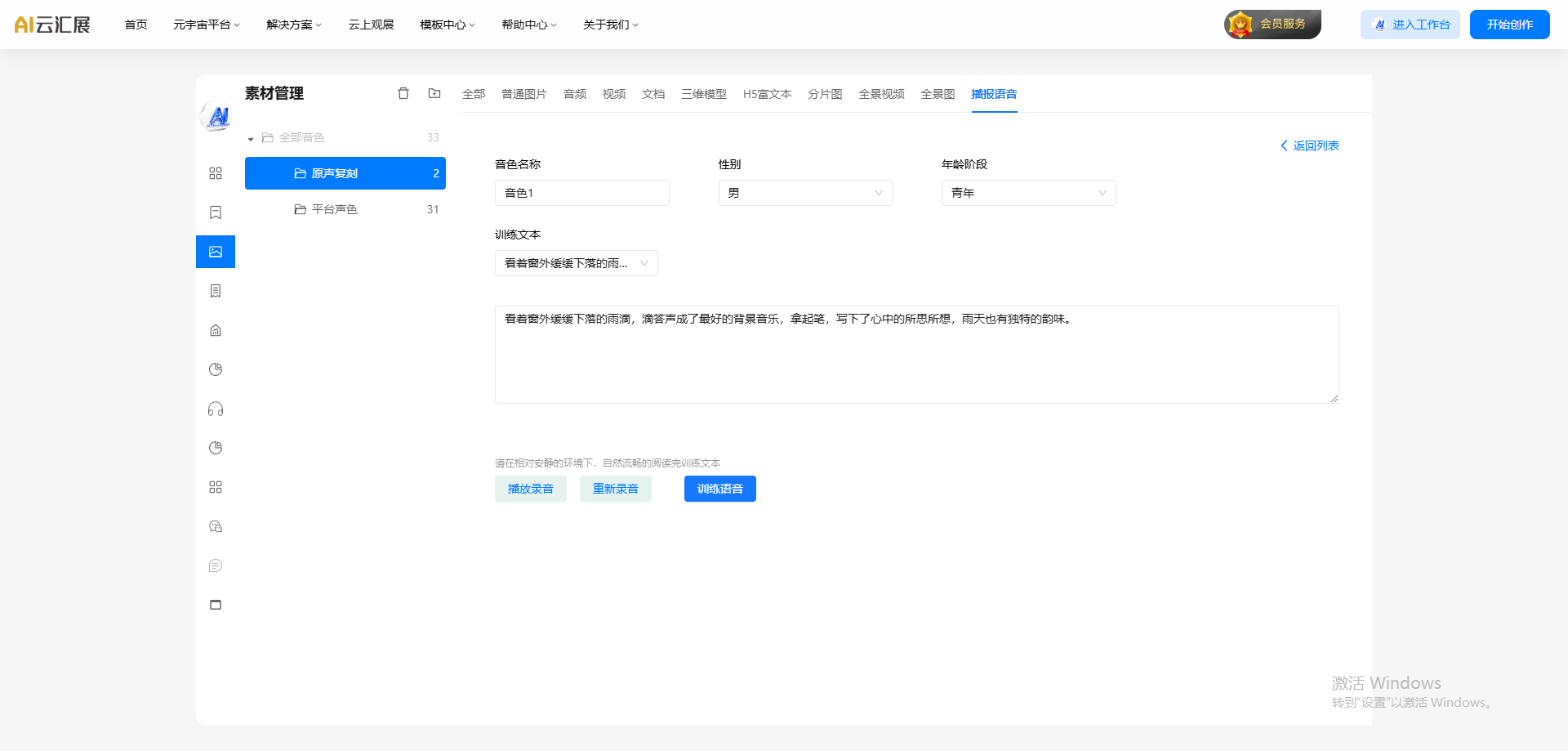Open the WeChat icon in left sidebar
Image resolution: width=1568 pixels, height=751 pixels.
click(x=216, y=526)
